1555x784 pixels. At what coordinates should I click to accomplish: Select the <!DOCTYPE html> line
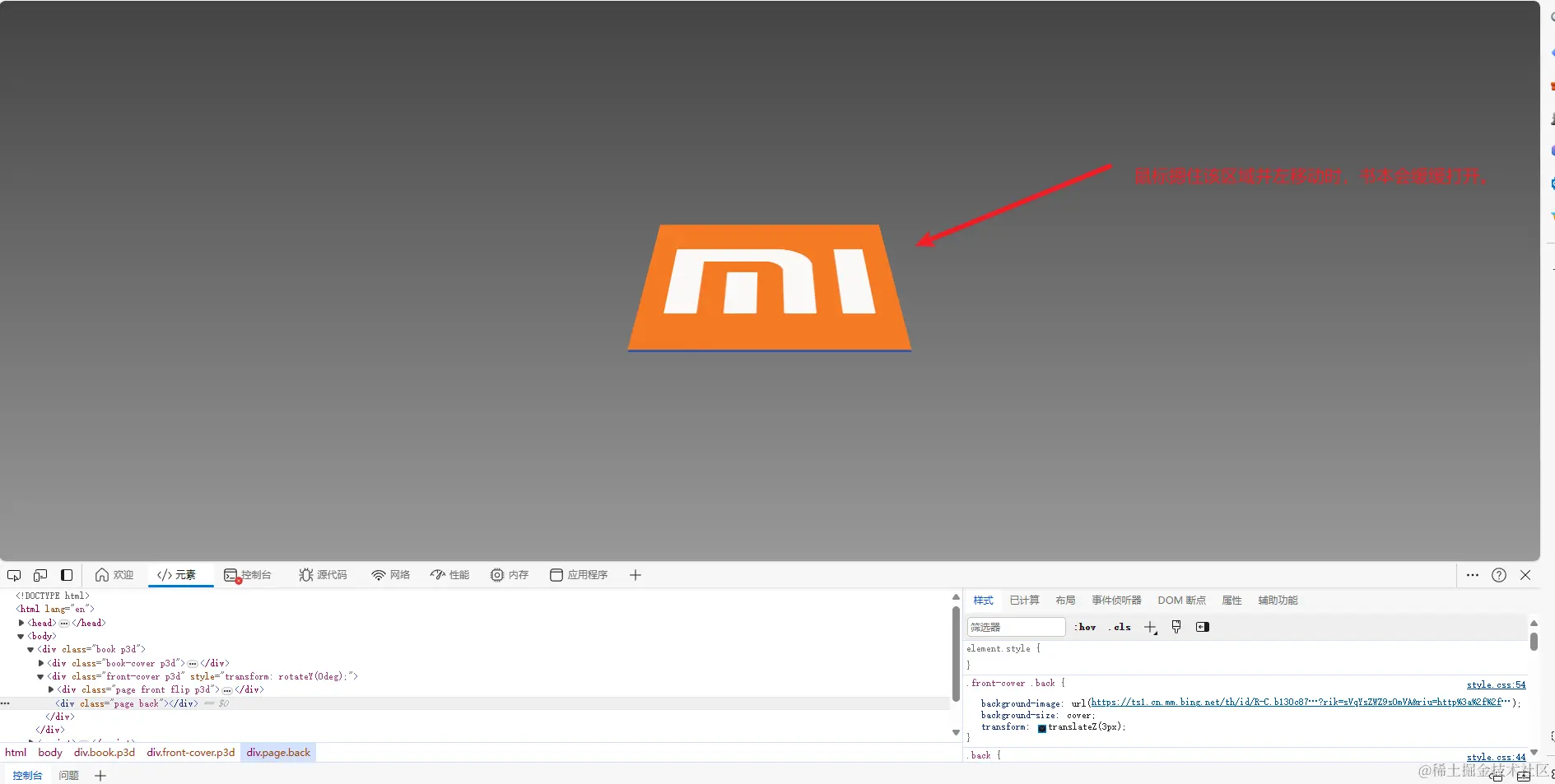click(53, 596)
